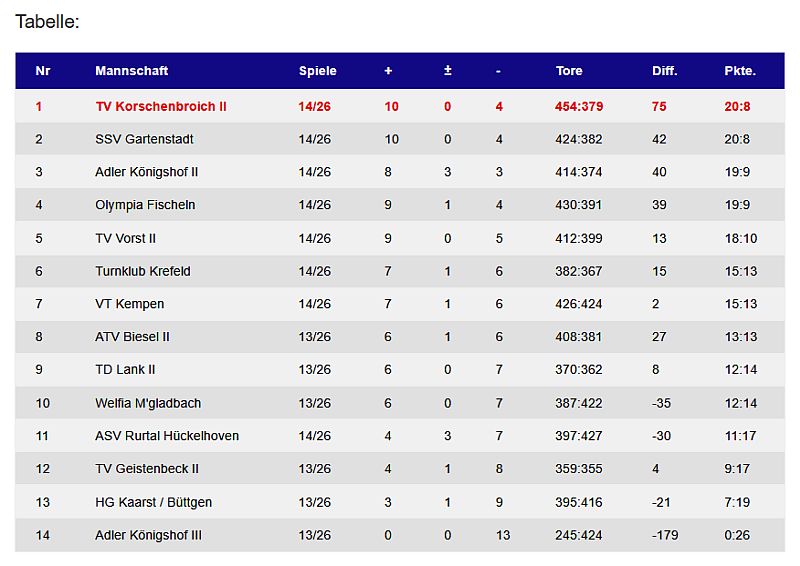
Task: Click Adler Königshof III team name
Action: tap(148, 535)
